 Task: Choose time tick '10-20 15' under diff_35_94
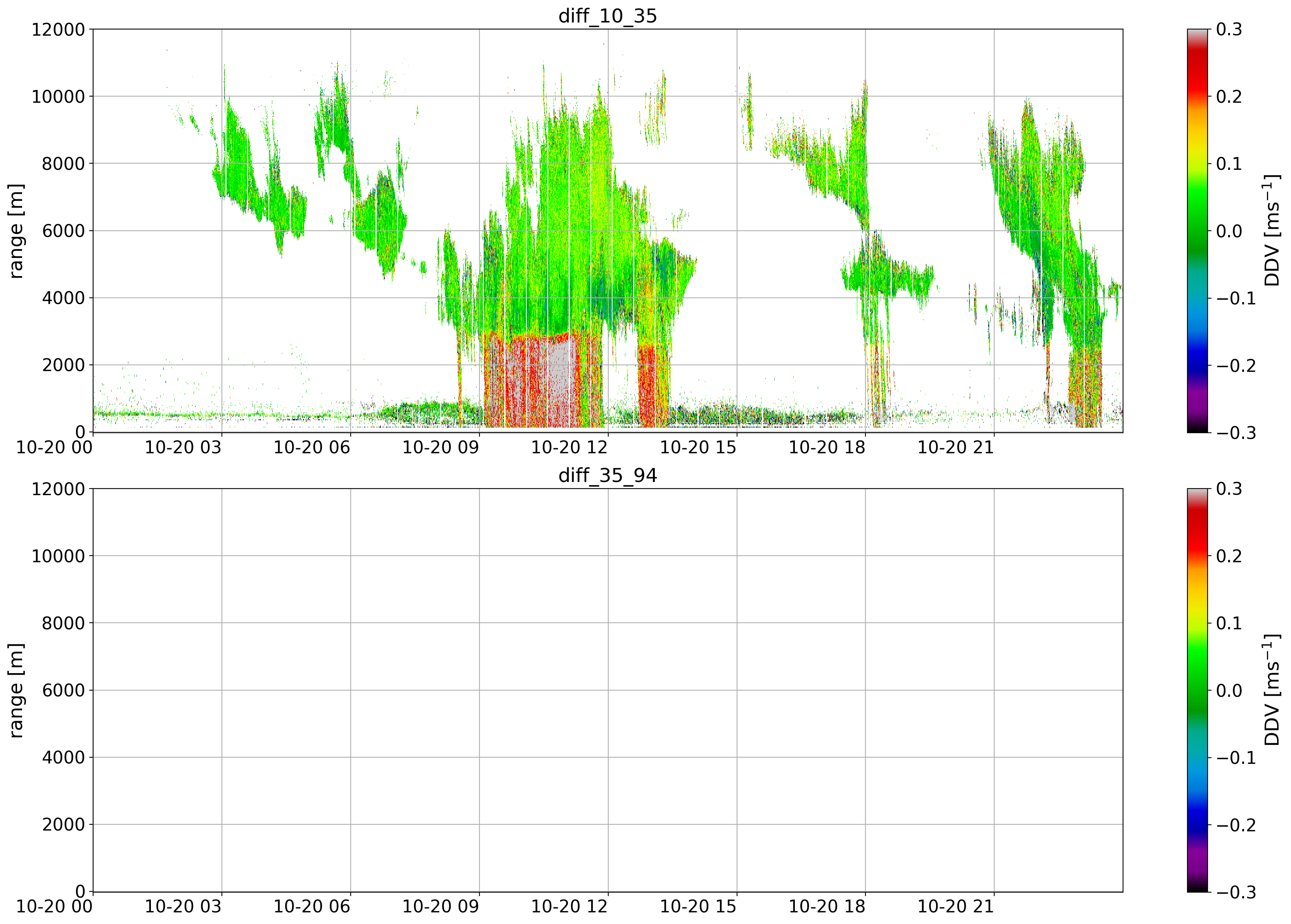coord(698,907)
